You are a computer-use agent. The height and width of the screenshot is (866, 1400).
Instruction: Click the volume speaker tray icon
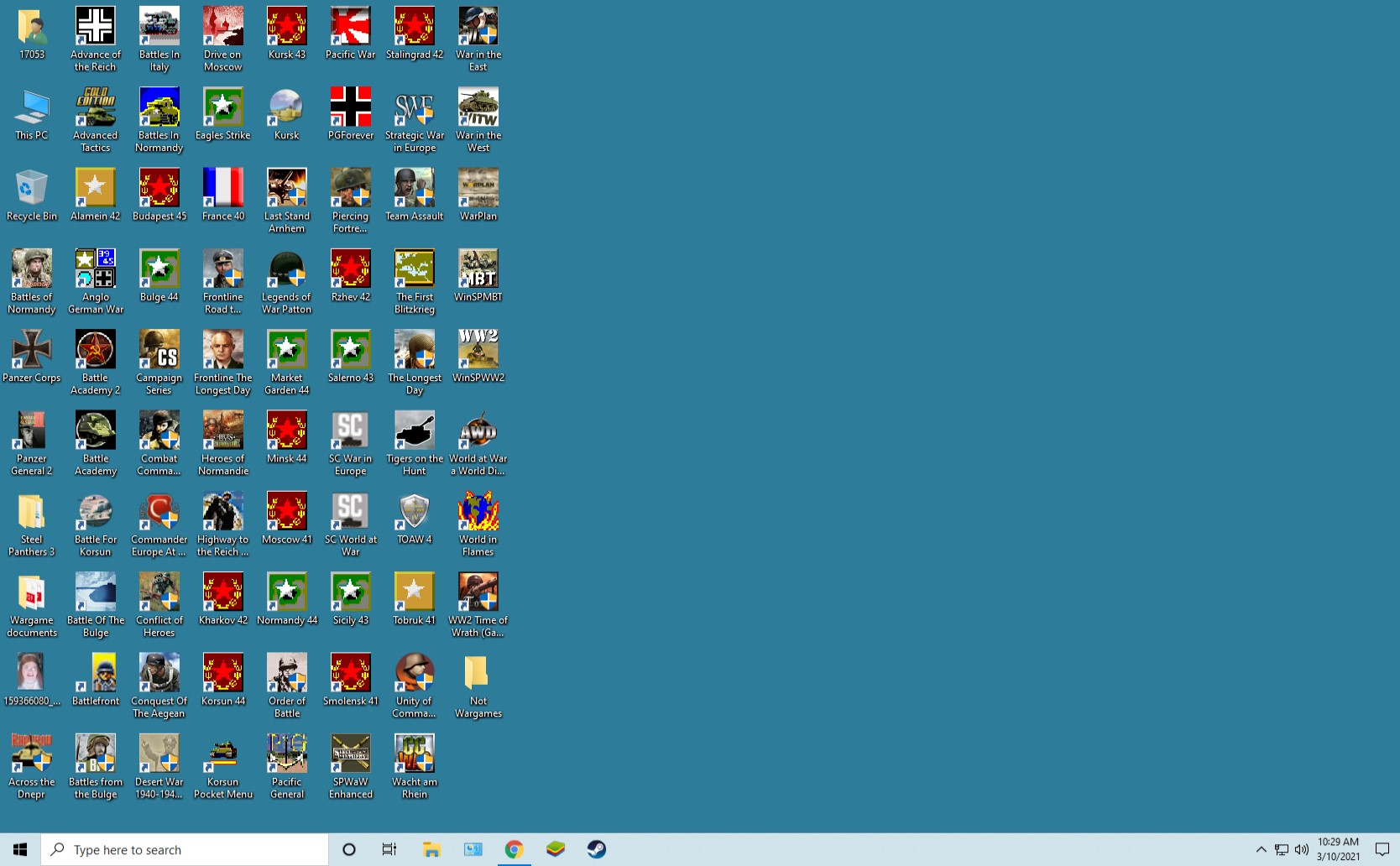pyautogui.click(x=1302, y=849)
